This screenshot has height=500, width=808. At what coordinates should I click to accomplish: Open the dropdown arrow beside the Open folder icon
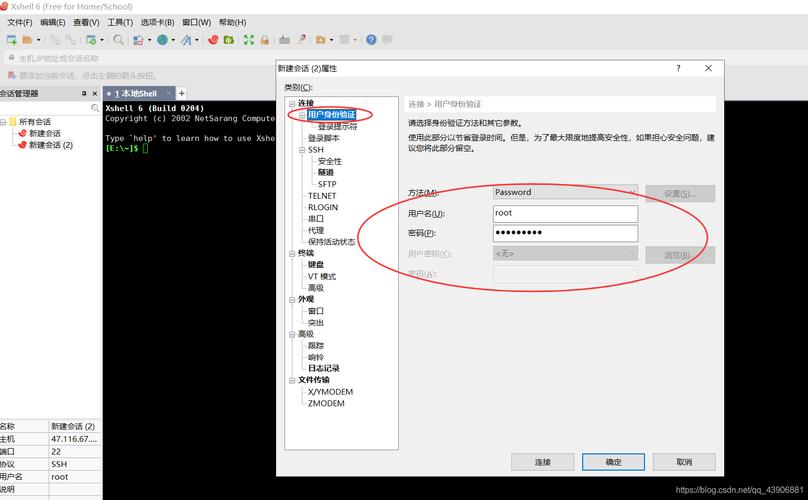coord(39,40)
